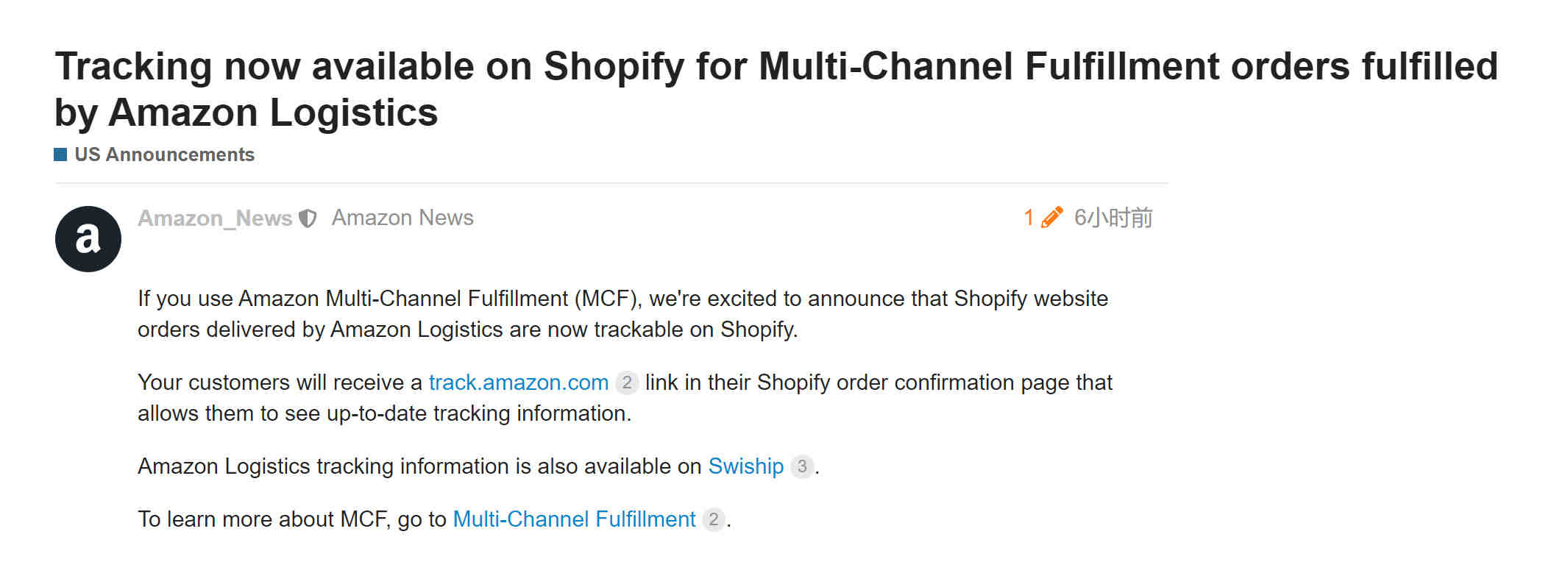The height and width of the screenshot is (562, 1568).
Task: Open the Multi-Channel Fulfillment link
Action: (574, 519)
